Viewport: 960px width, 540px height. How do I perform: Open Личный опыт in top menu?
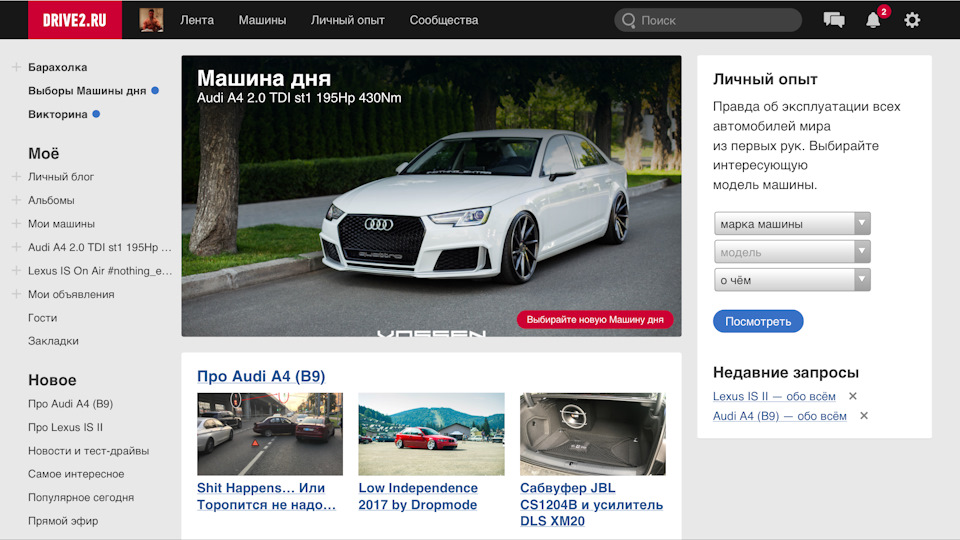[348, 20]
